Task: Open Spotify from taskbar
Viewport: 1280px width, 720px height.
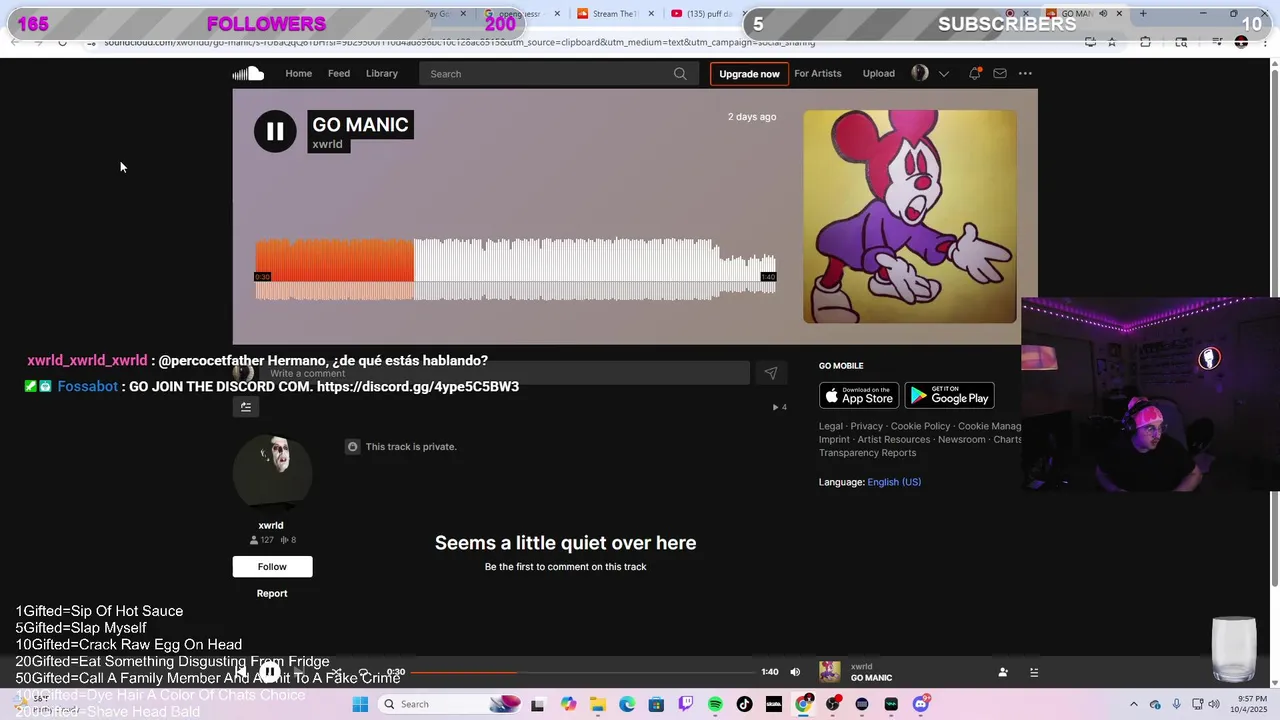Action: [x=715, y=704]
